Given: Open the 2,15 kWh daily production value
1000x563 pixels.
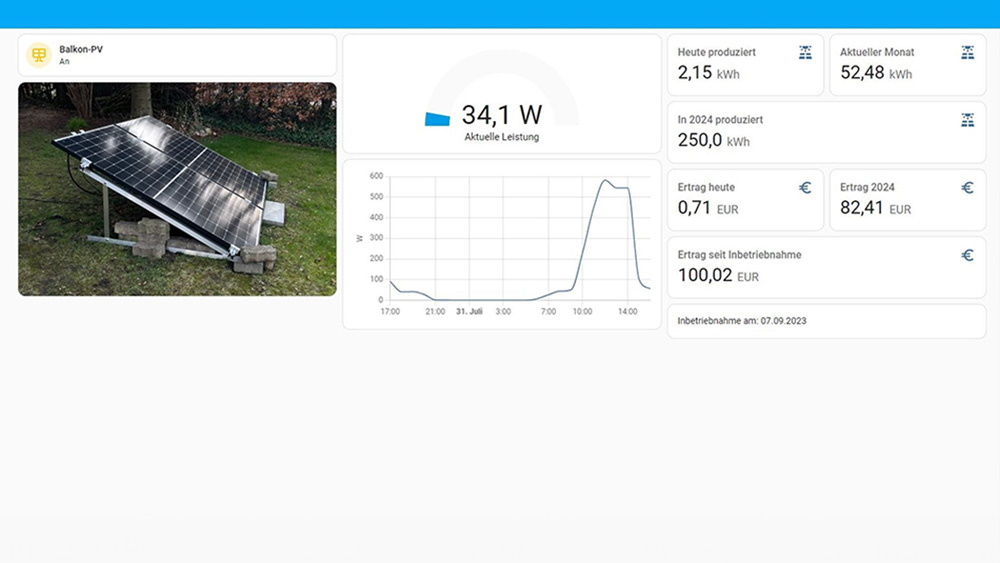Looking at the screenshot, I should pos(708,73).
